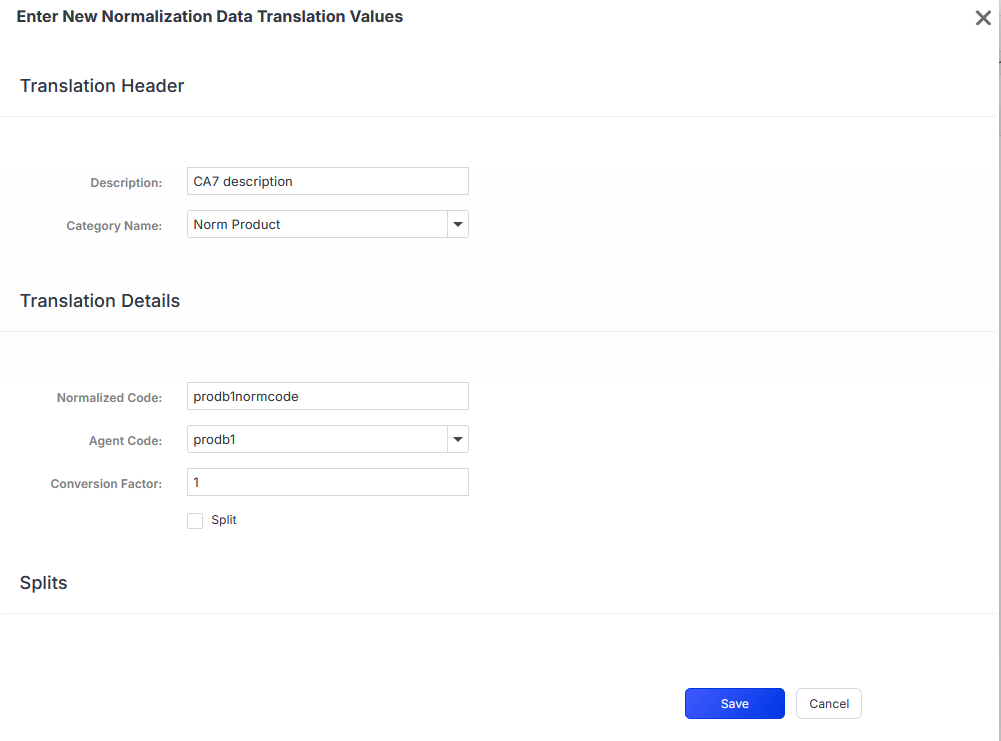Expand the Agent Code dropdown arrow
Viewport: 1001px width, 741px height.
(458, 439)
